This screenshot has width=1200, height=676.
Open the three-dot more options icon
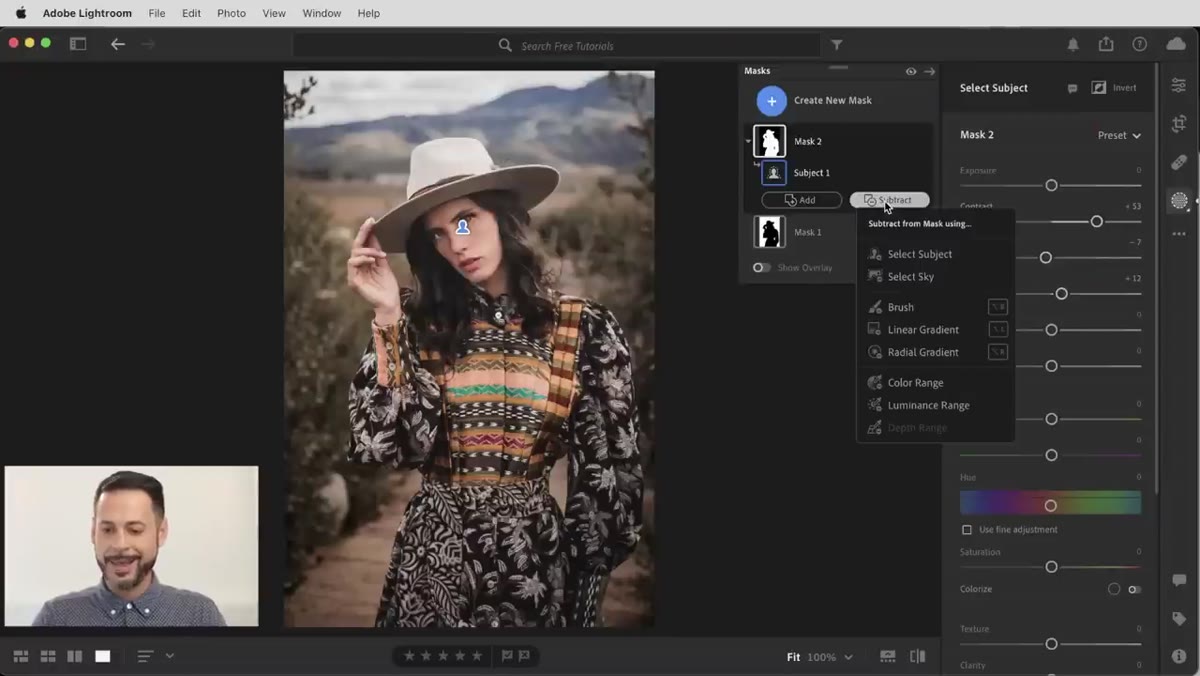point(1179,234)
